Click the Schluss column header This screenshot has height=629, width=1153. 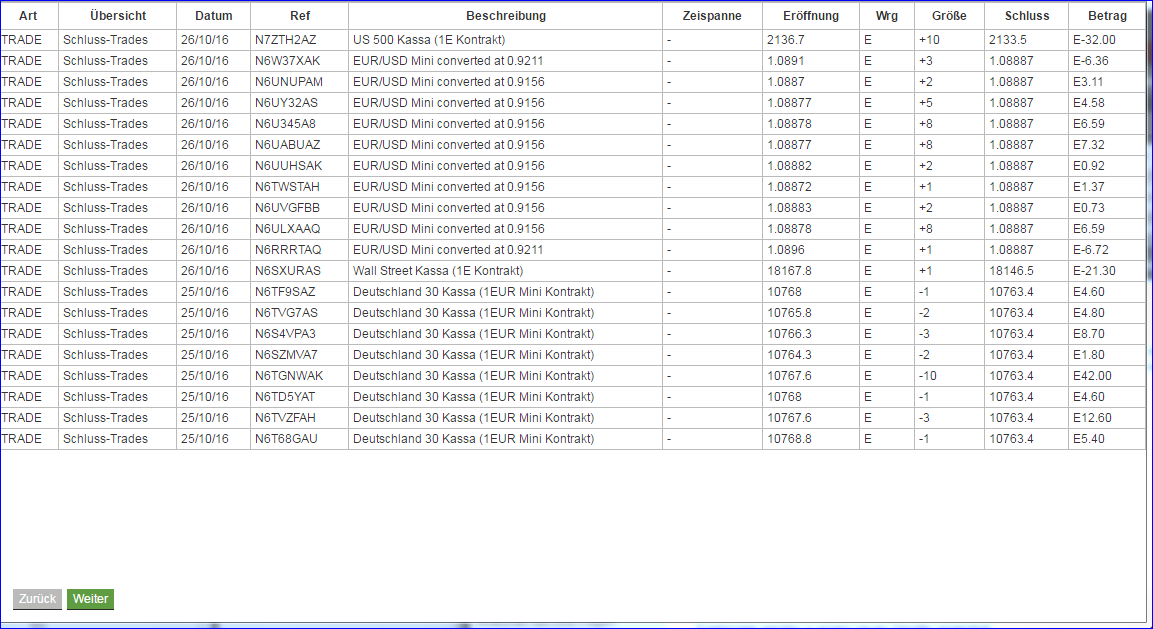pyautogui.click(x=1027, y=15)
